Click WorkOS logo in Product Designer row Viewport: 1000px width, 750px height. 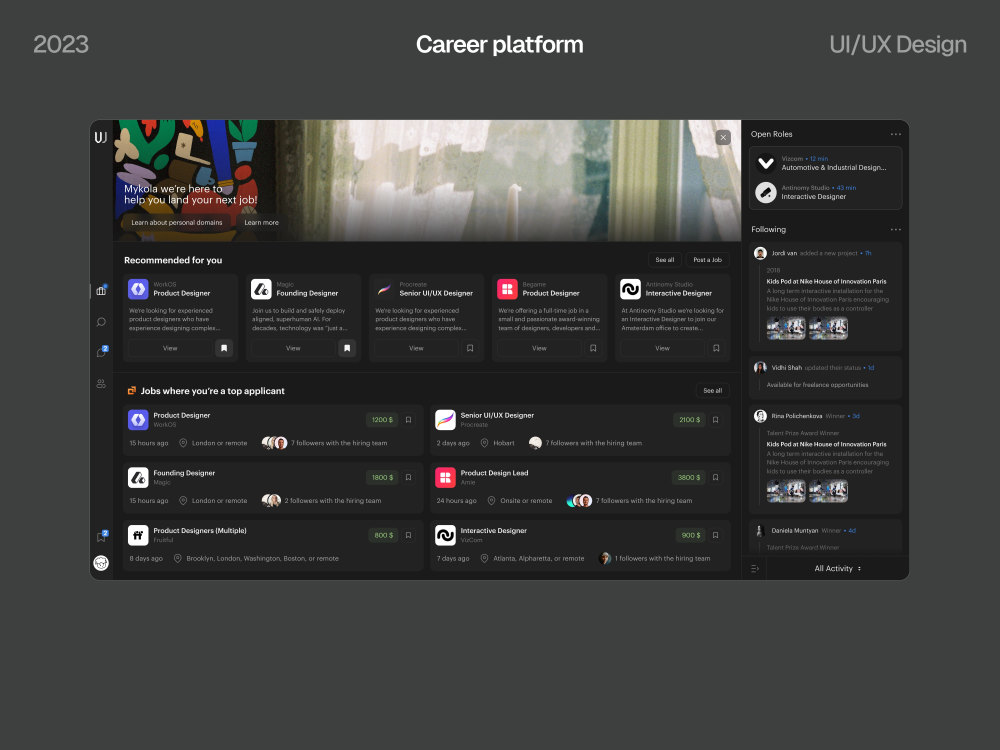(138, 420)
